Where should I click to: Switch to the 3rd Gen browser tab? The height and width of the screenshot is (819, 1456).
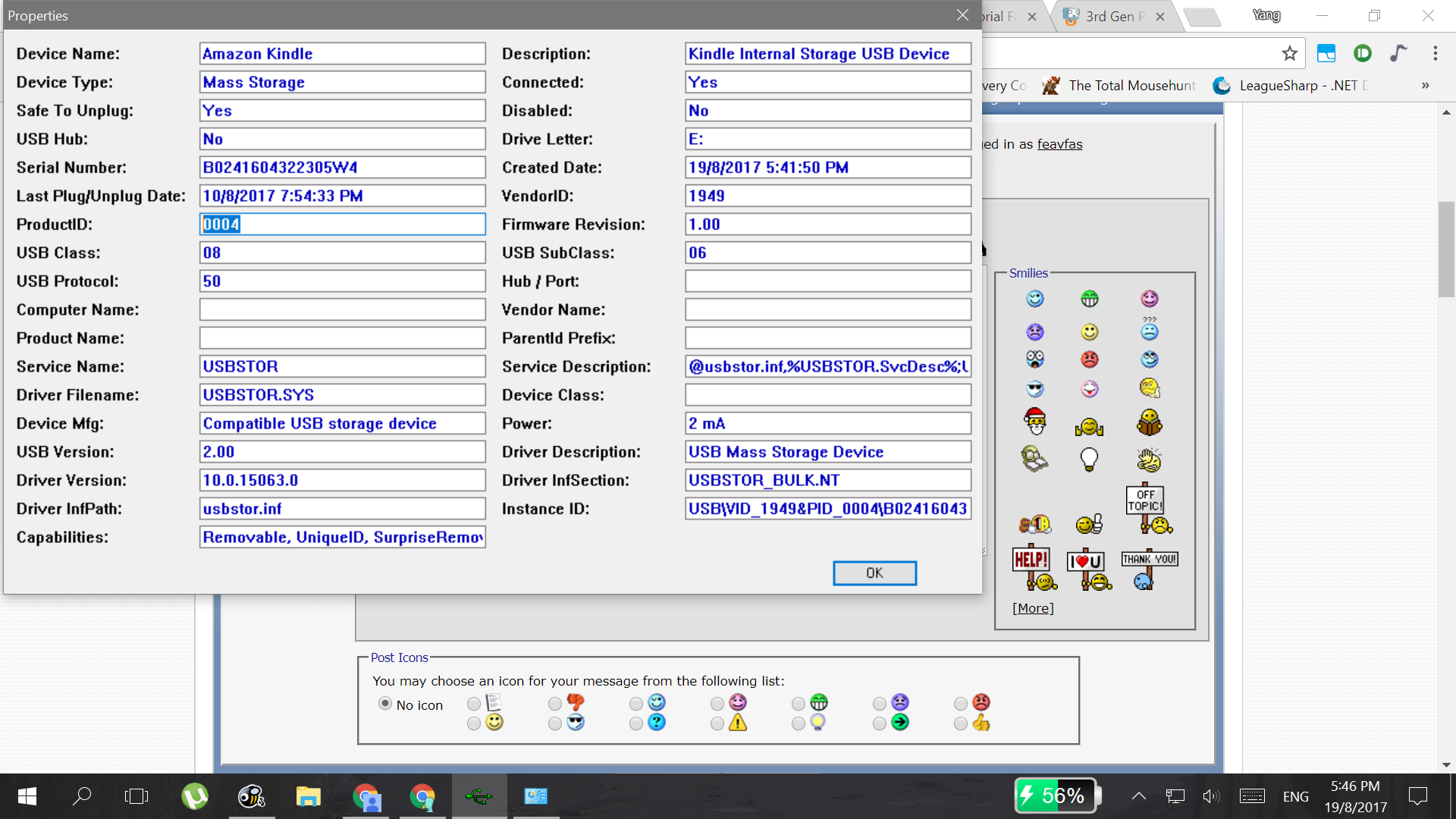pyautogui.click(x=1111, y=16)
